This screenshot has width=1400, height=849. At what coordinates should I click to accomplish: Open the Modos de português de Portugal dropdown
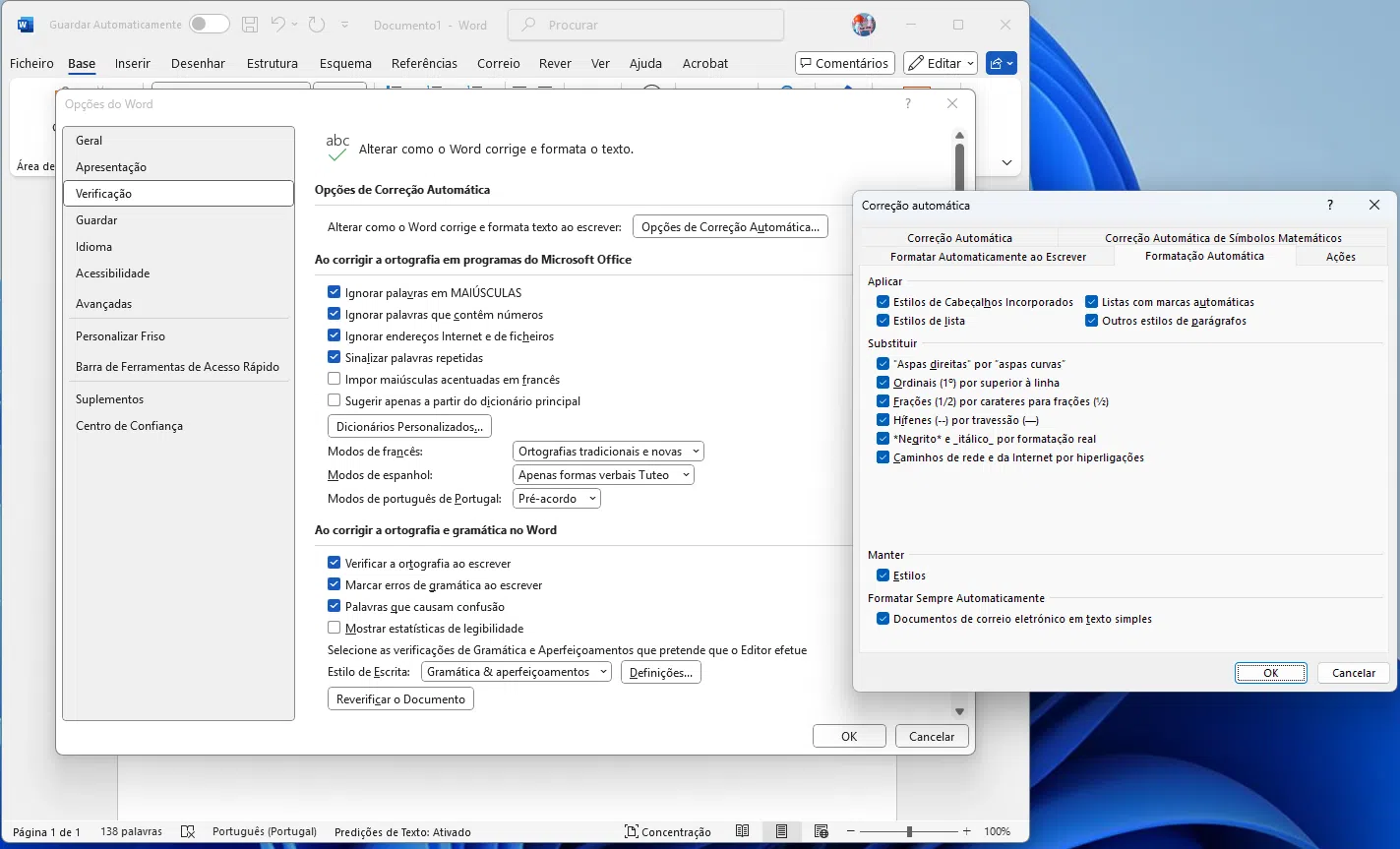[x=557, y=499]
